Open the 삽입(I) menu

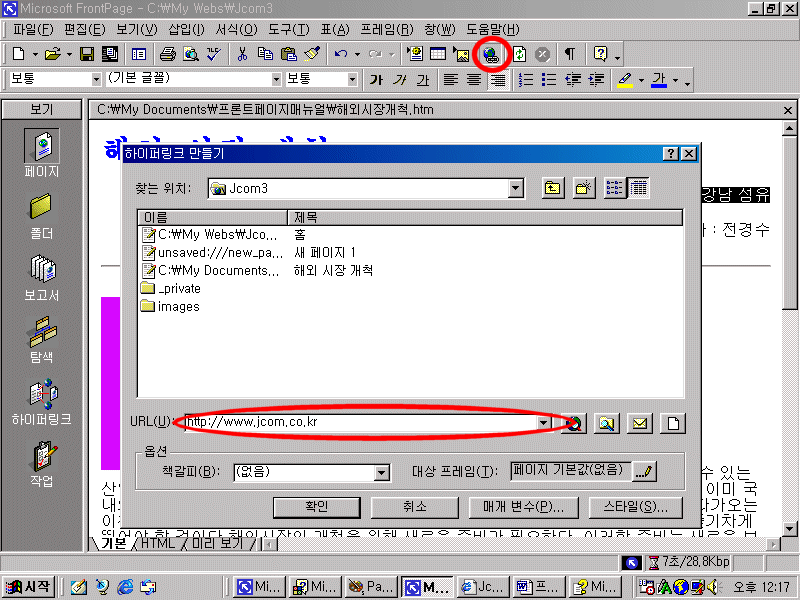pyautogui.click(x=187, y=30)
